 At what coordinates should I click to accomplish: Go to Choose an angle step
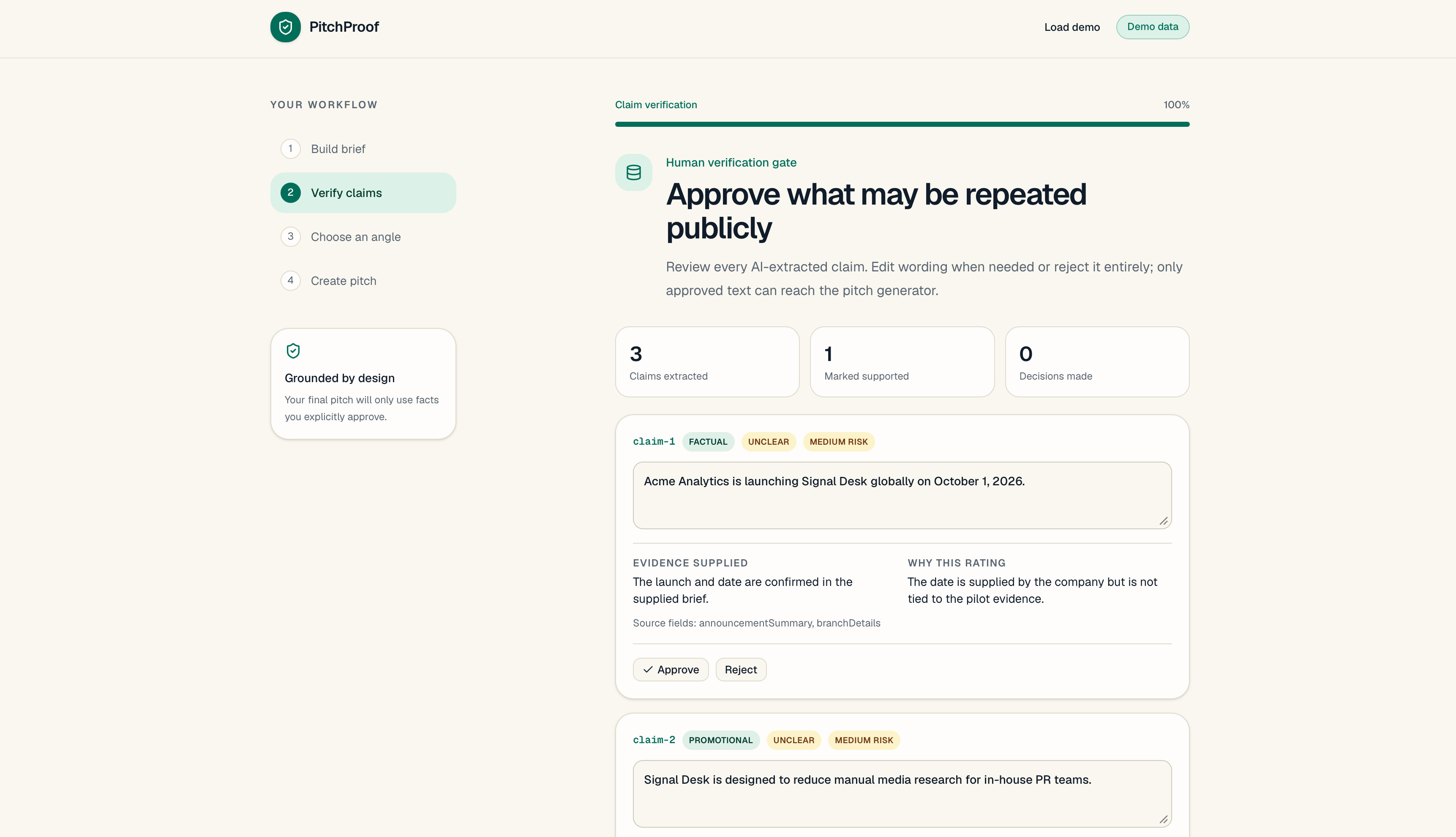(x=363, y=237)
